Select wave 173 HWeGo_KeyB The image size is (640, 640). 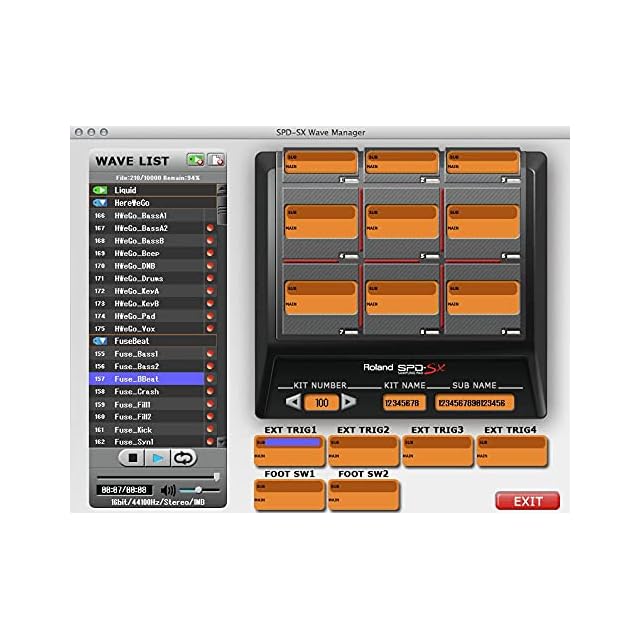click(147, 304)
